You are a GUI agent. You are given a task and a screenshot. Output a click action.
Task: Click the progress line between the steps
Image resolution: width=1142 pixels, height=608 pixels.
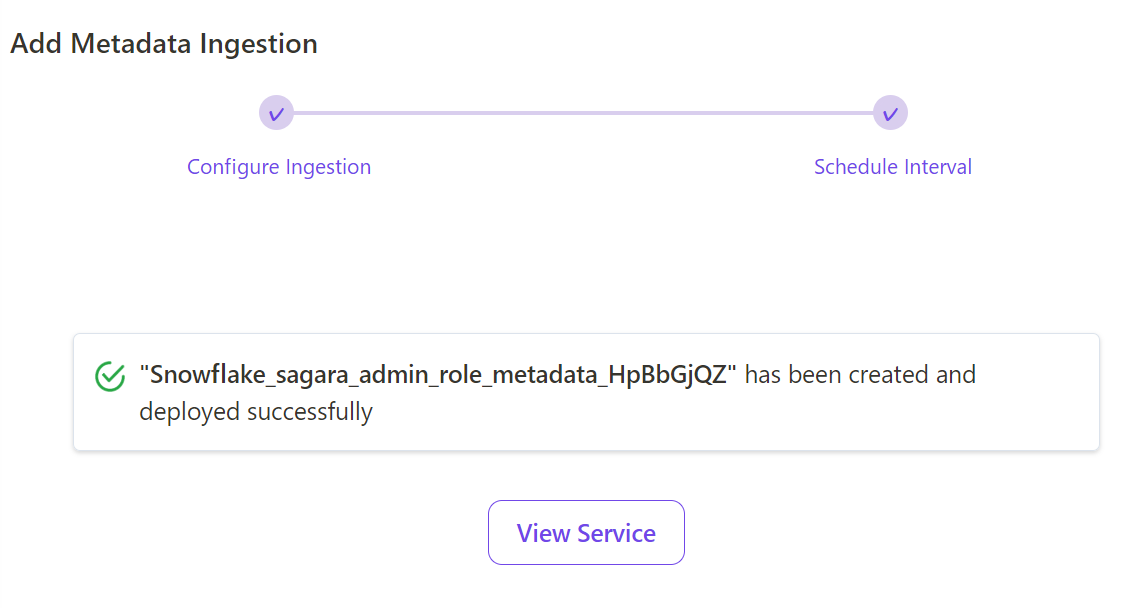(x=583, y=113)
